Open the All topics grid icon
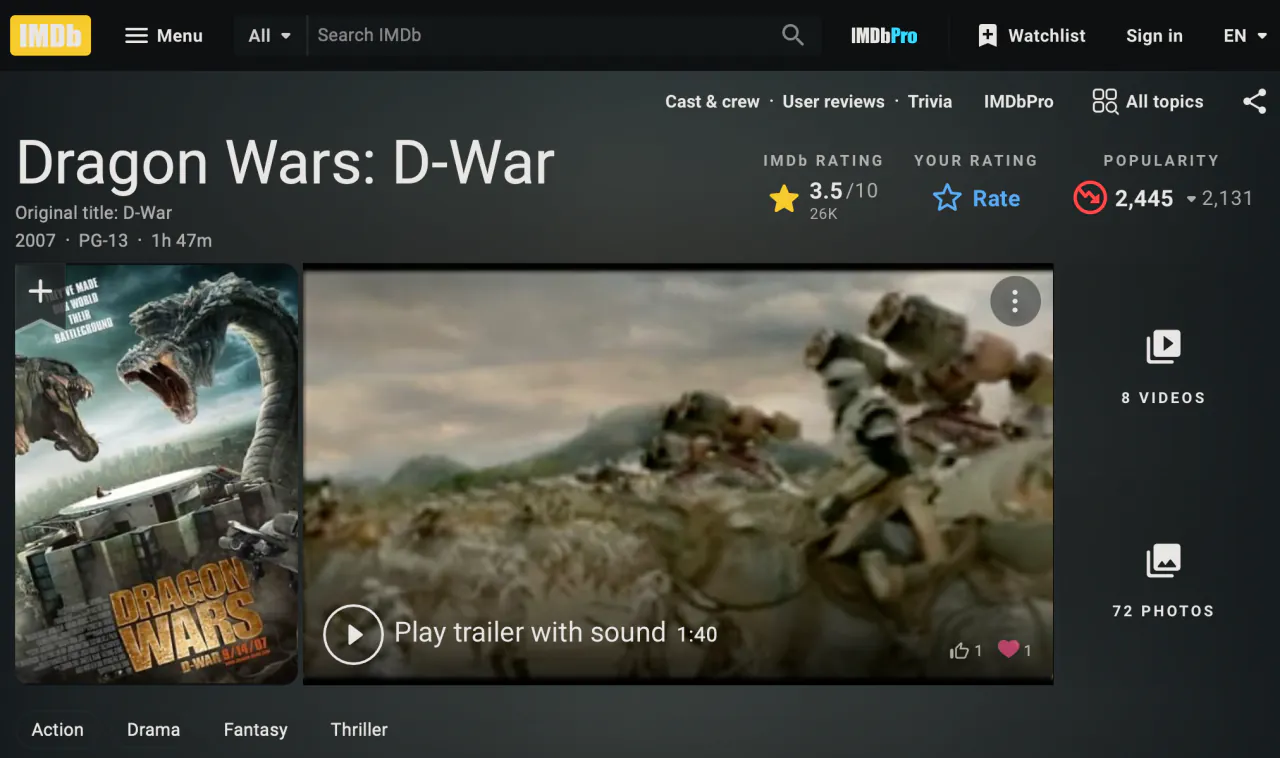Screen dimensions: 1280x758 point(1105,101)
